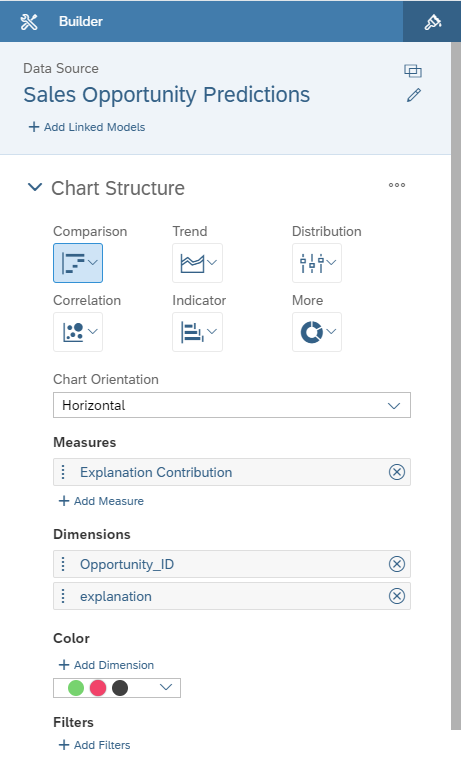461x760 pixels.
Task: Choose the Trend area chart icon
Action: (197, 263)
